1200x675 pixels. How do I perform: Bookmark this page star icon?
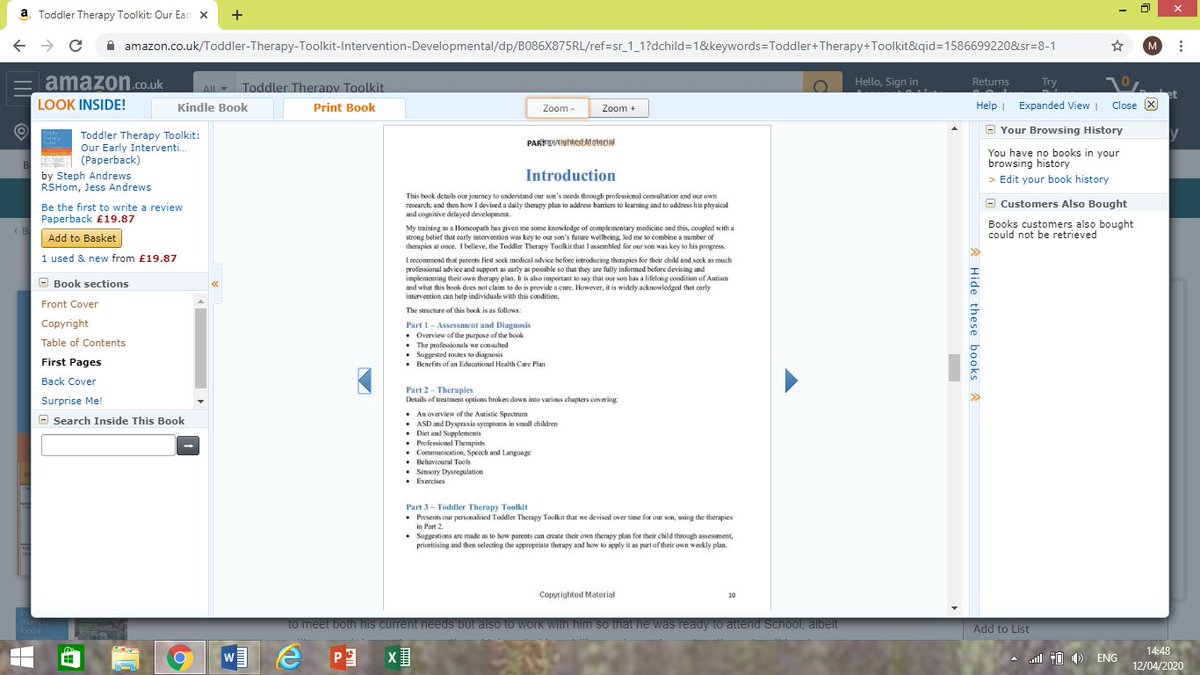pos(1118,46)
